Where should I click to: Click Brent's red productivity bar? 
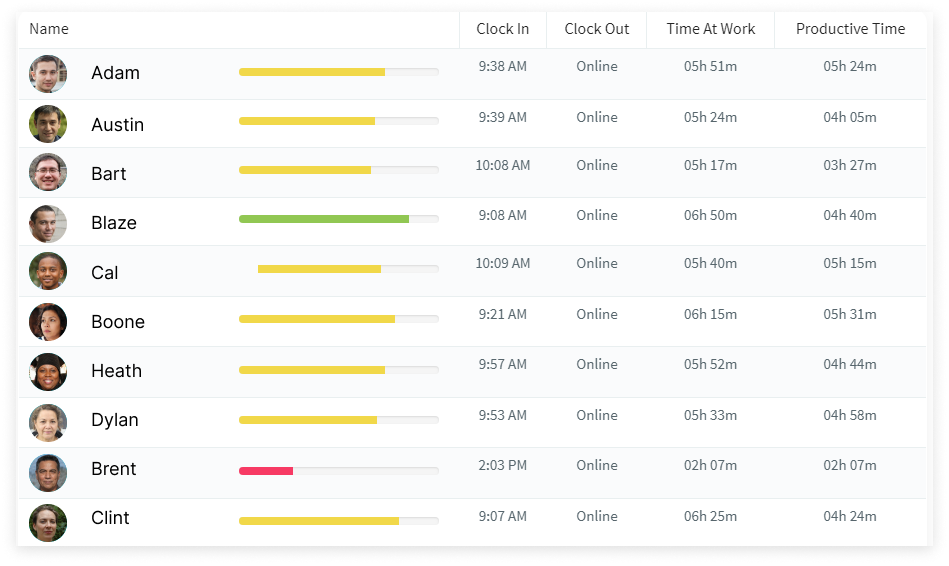click(266, 470)
